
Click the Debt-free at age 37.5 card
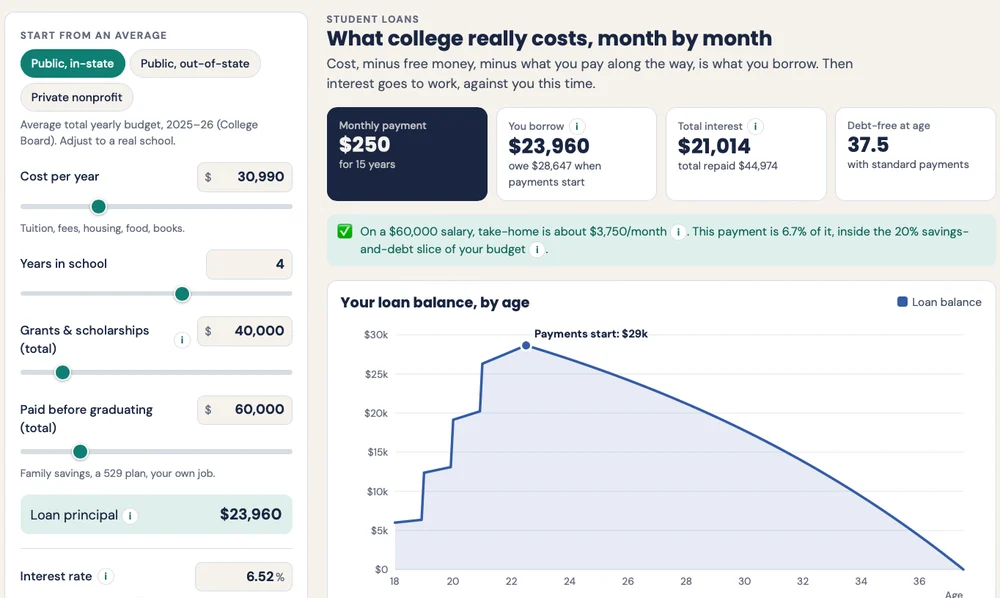(915, 154)
